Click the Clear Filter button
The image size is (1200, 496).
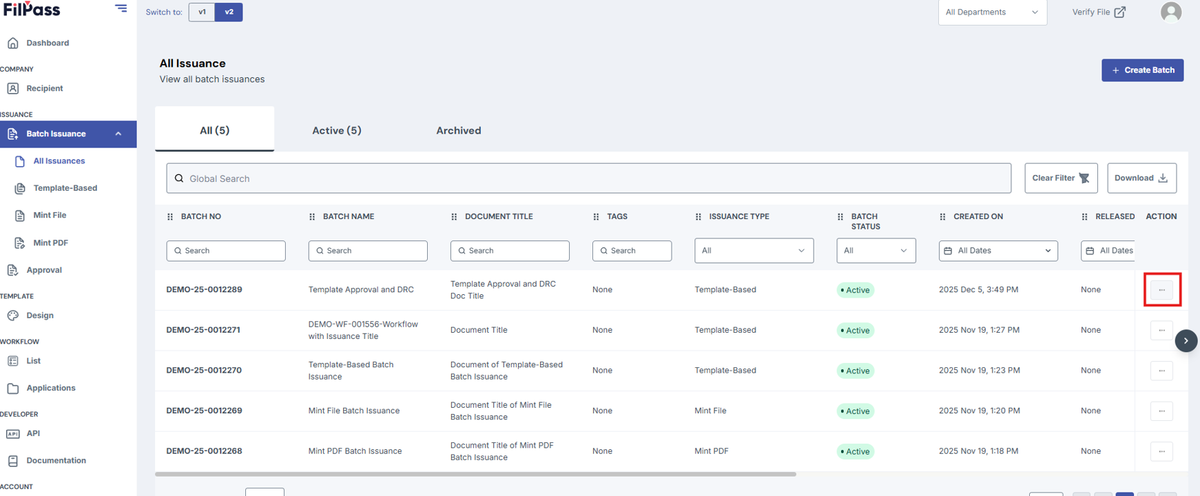(x=1062, y=178)
